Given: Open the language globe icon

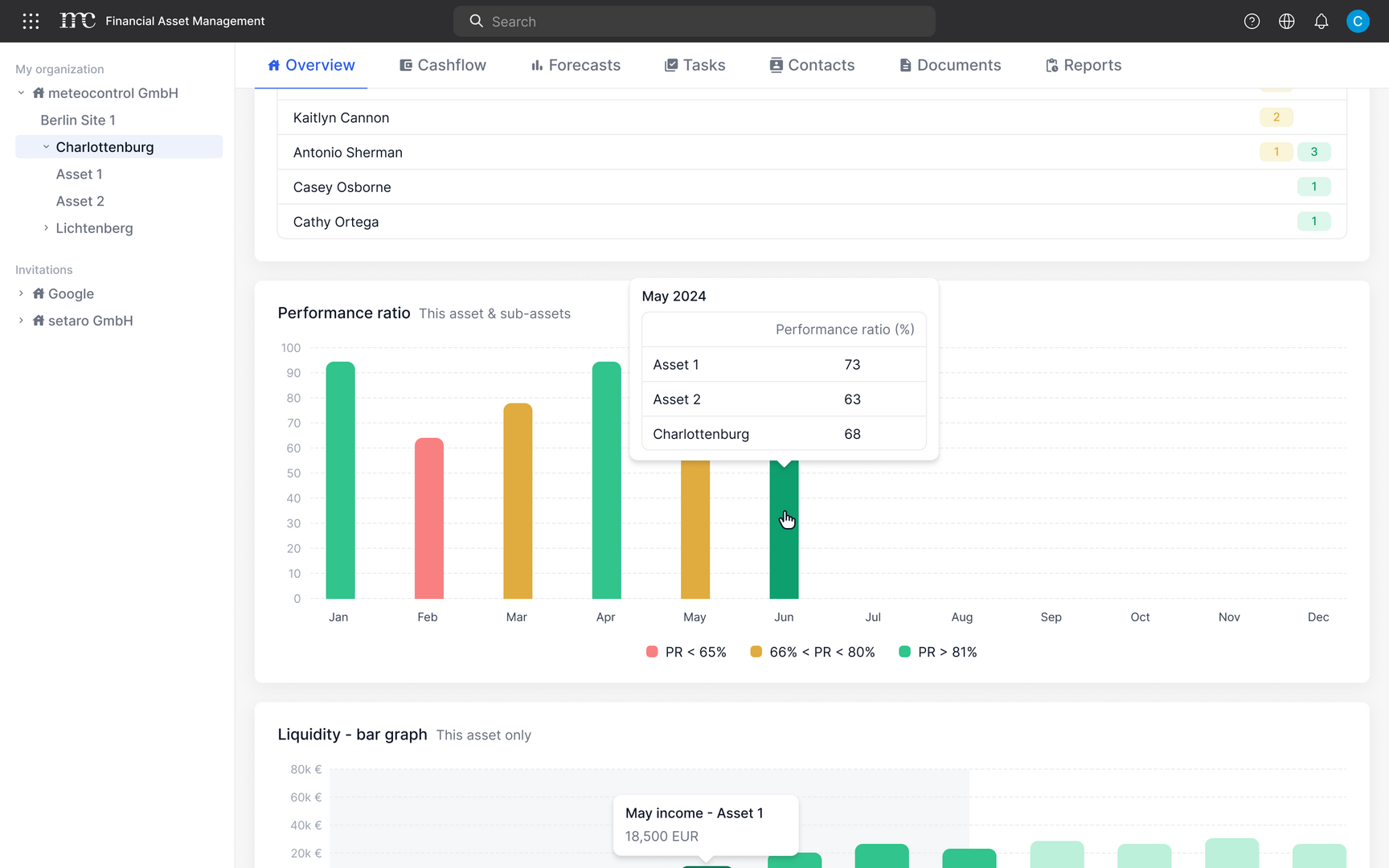Looking at the screenshot, I should click(1286, 22).
